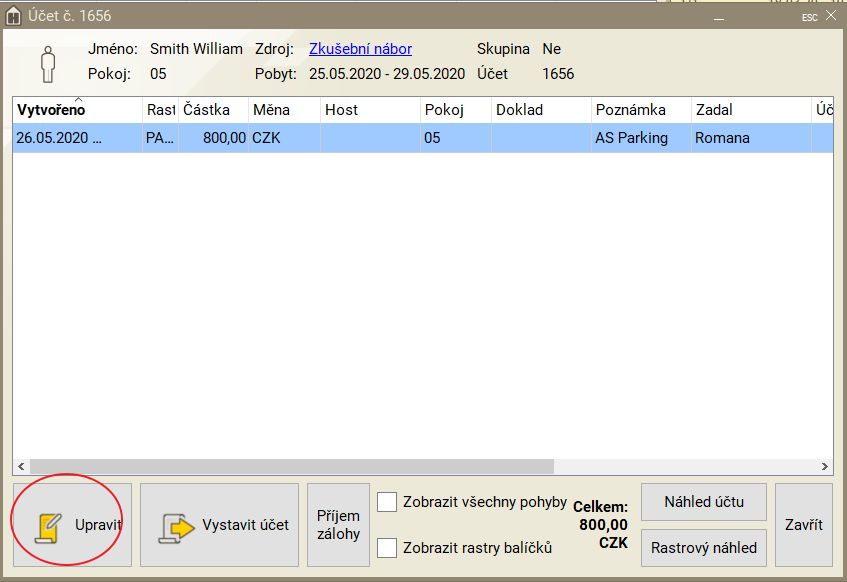Screen dimensions: 847x582
Task: Click horizontal scrollbar right arrow
Action: pos(824,466)
